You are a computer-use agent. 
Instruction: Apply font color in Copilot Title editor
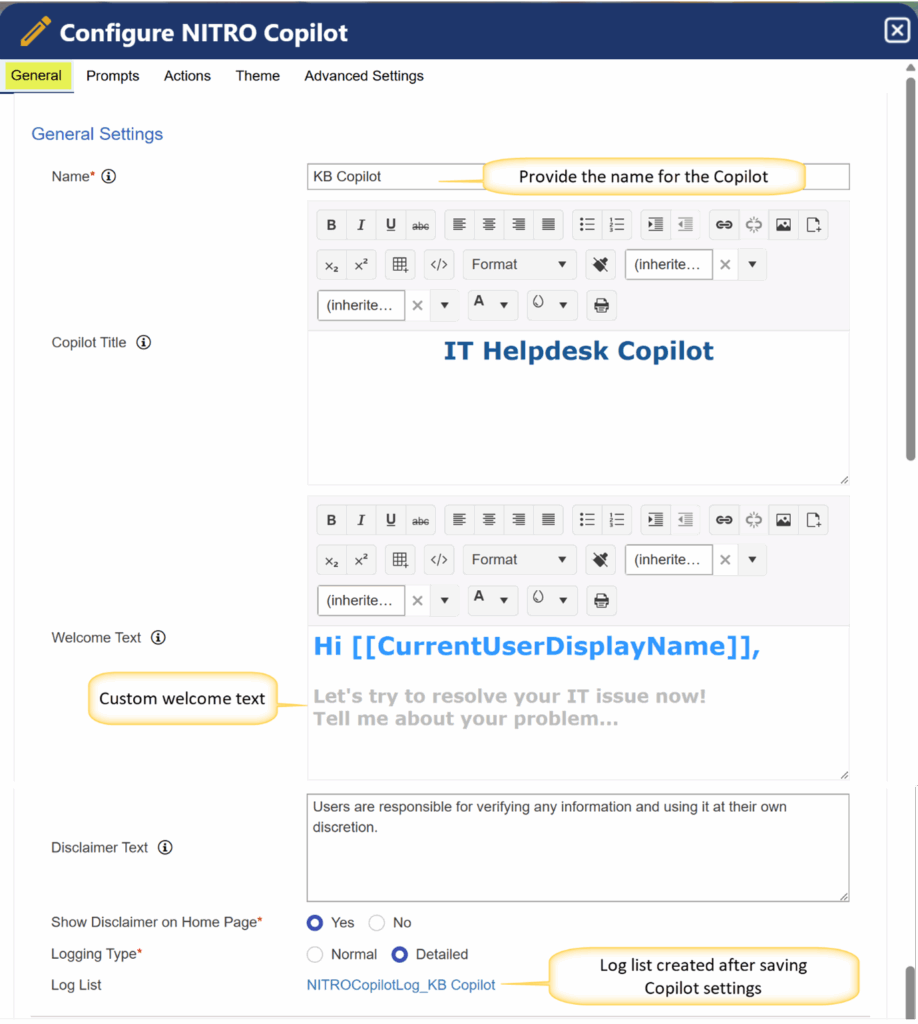(x=480, y=305)
